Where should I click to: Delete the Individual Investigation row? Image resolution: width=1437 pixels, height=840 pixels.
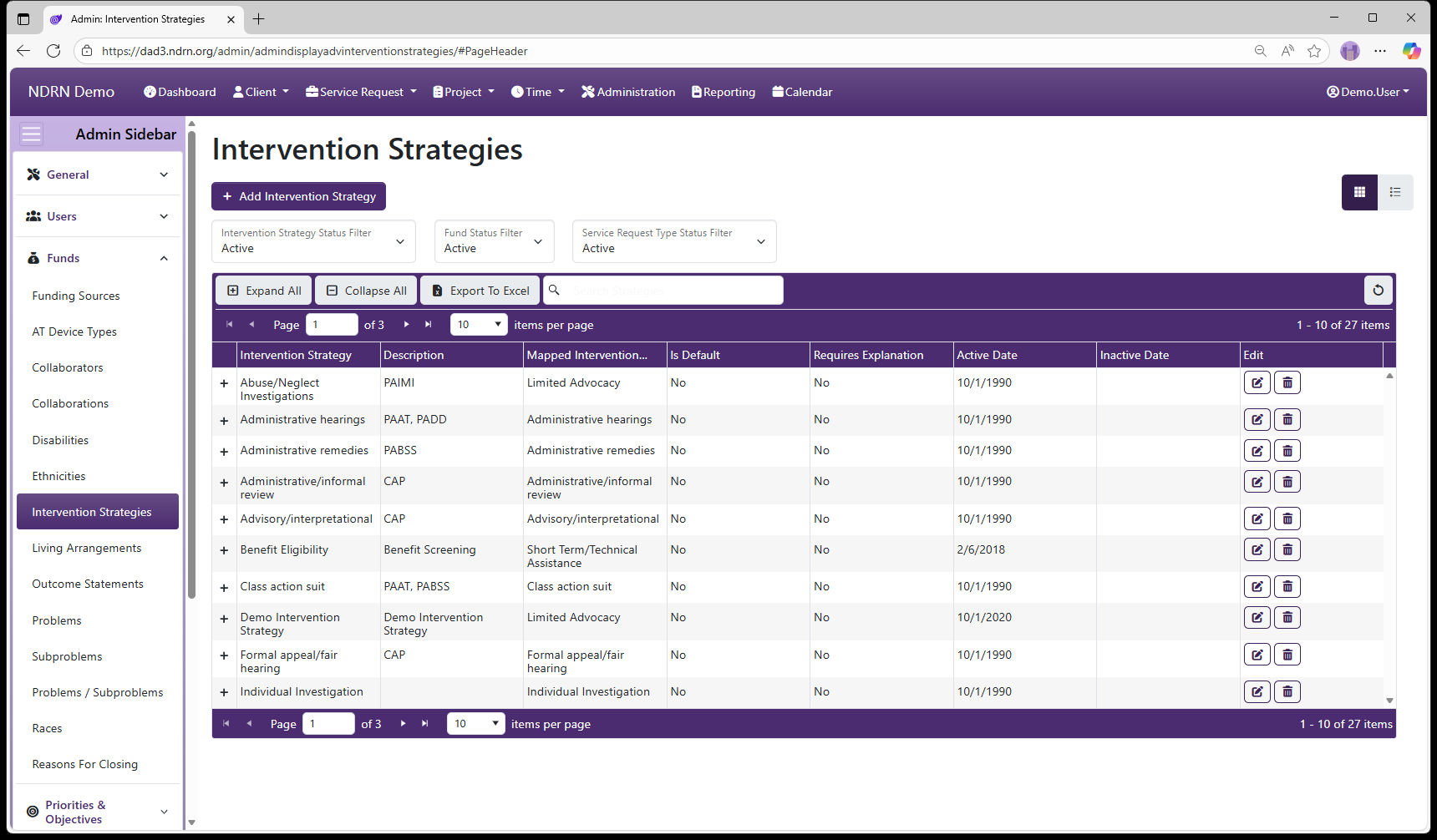pyautogui.click(x=1287, y=691)
